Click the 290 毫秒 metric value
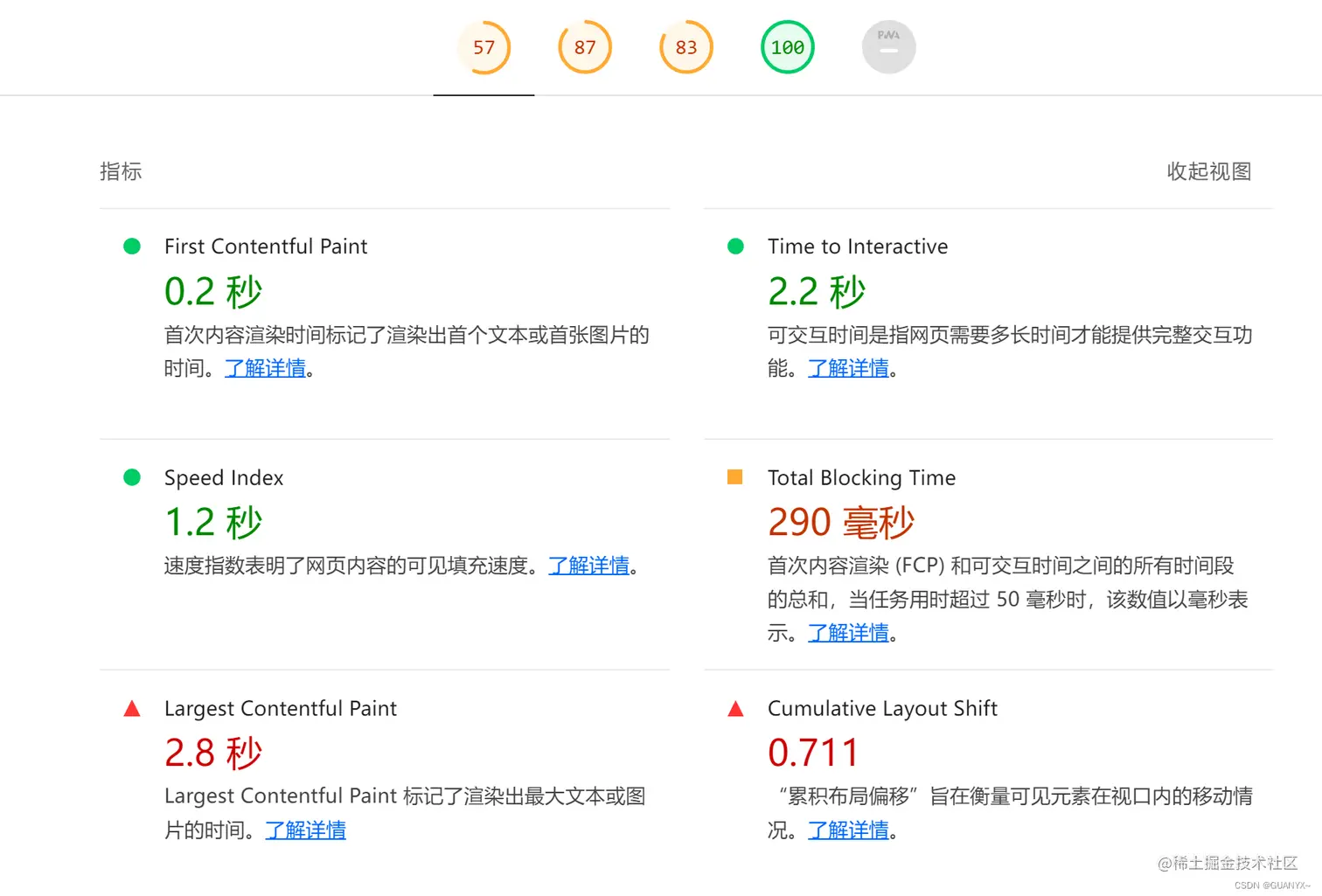This screenshot has width=1322, height=896. coord(841,522)
